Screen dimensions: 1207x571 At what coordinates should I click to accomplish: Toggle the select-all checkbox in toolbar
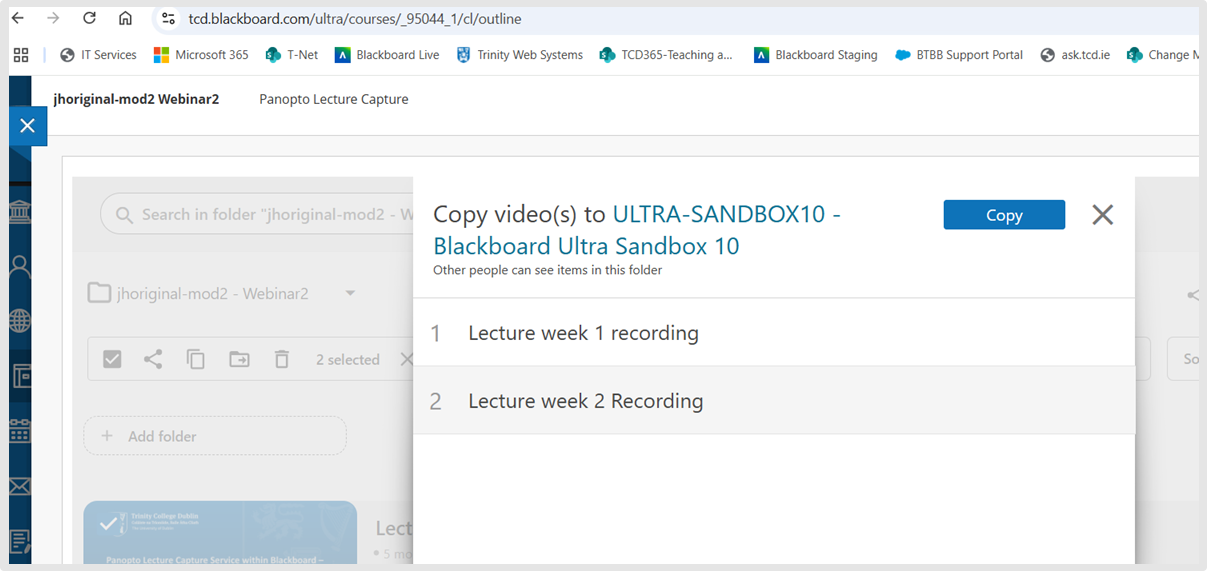[112, 359]
